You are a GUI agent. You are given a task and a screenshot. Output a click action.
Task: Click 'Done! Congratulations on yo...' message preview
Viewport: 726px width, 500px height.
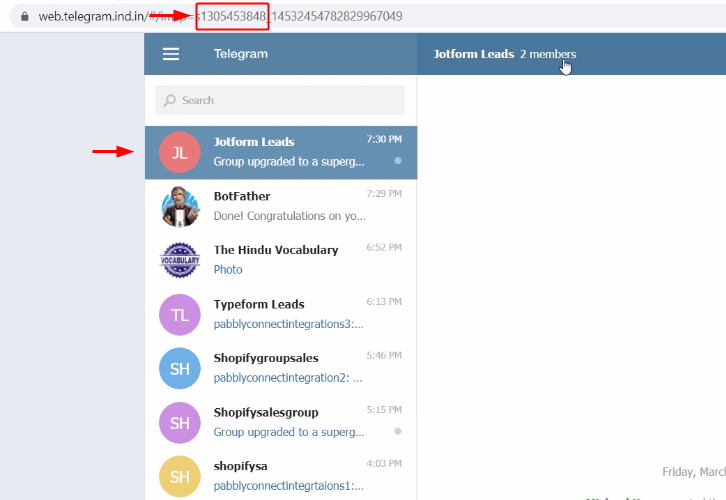289,216
